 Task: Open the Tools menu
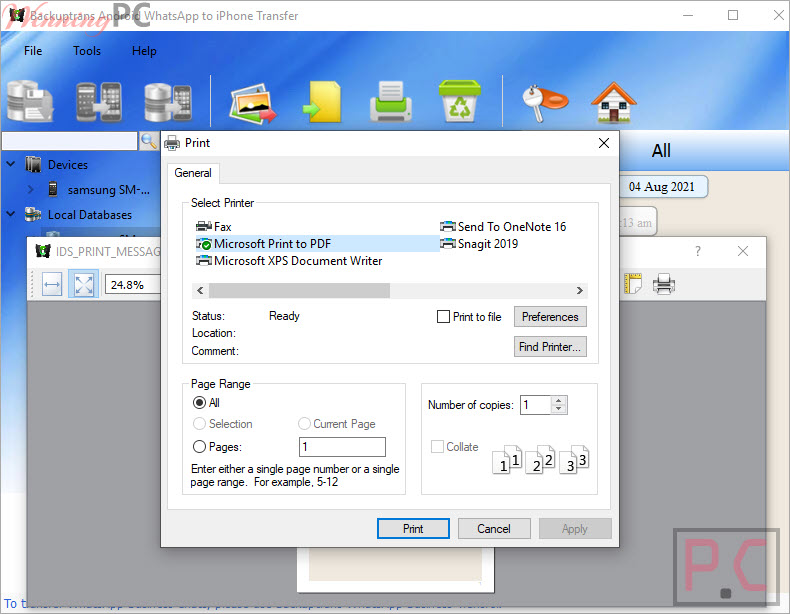pos(87,51)
